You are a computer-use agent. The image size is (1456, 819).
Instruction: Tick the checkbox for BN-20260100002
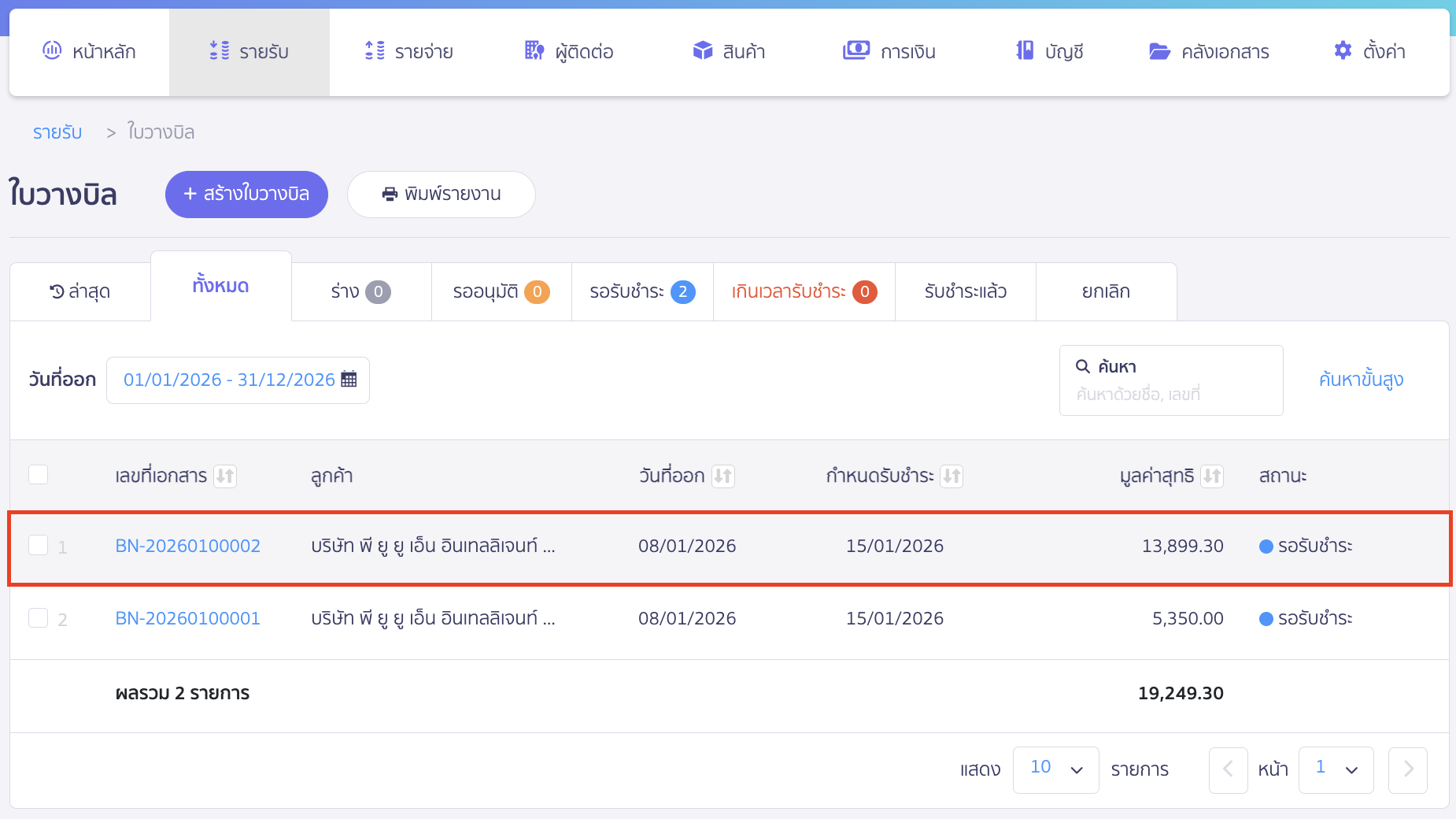click(x=38, y=545)
